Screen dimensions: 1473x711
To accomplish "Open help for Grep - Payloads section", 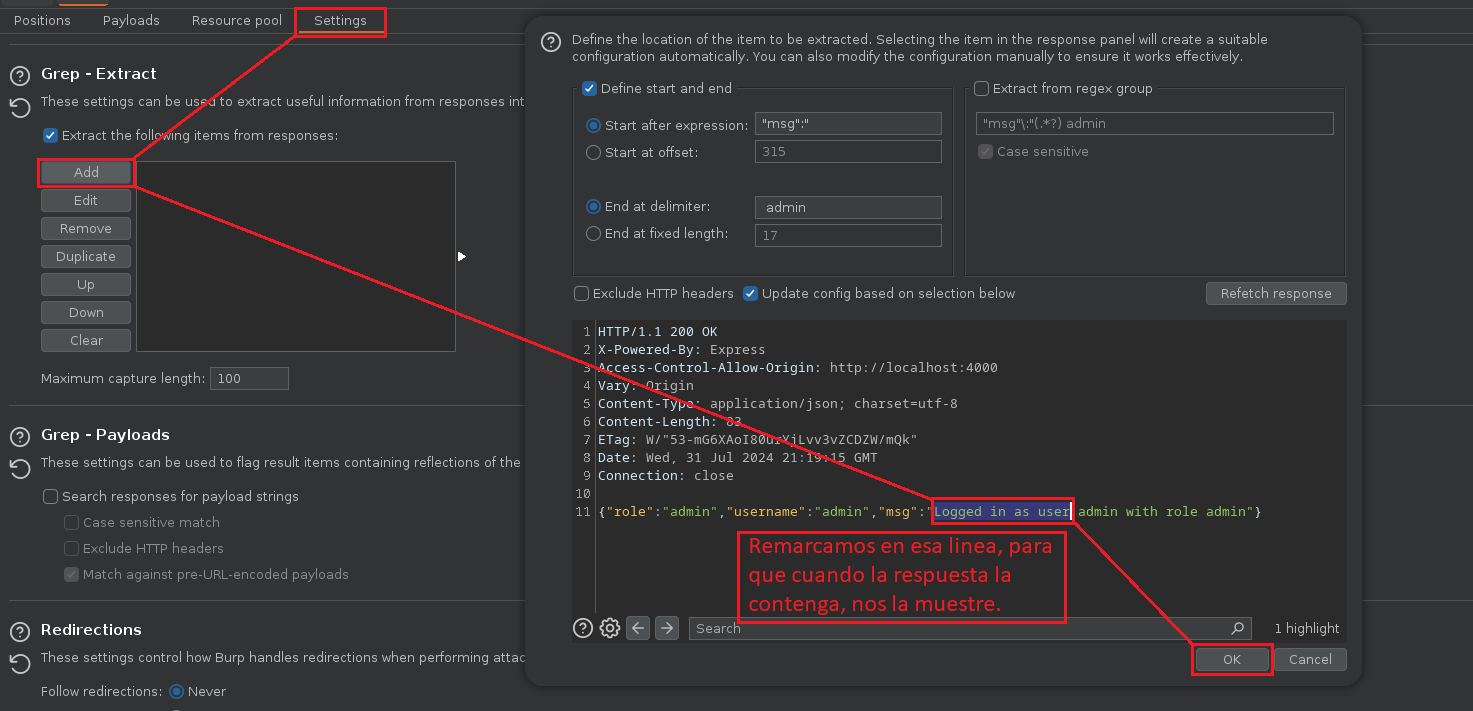I will tap(19, 437).
